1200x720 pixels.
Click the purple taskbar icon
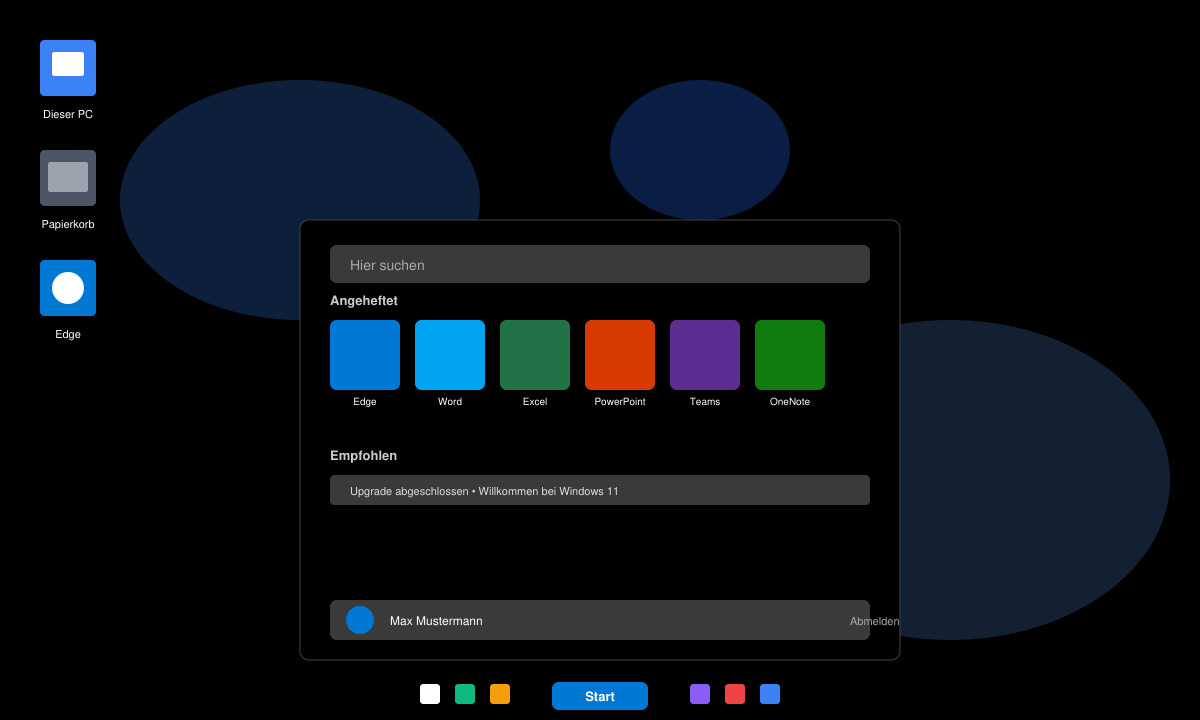(x=700, y=694)
